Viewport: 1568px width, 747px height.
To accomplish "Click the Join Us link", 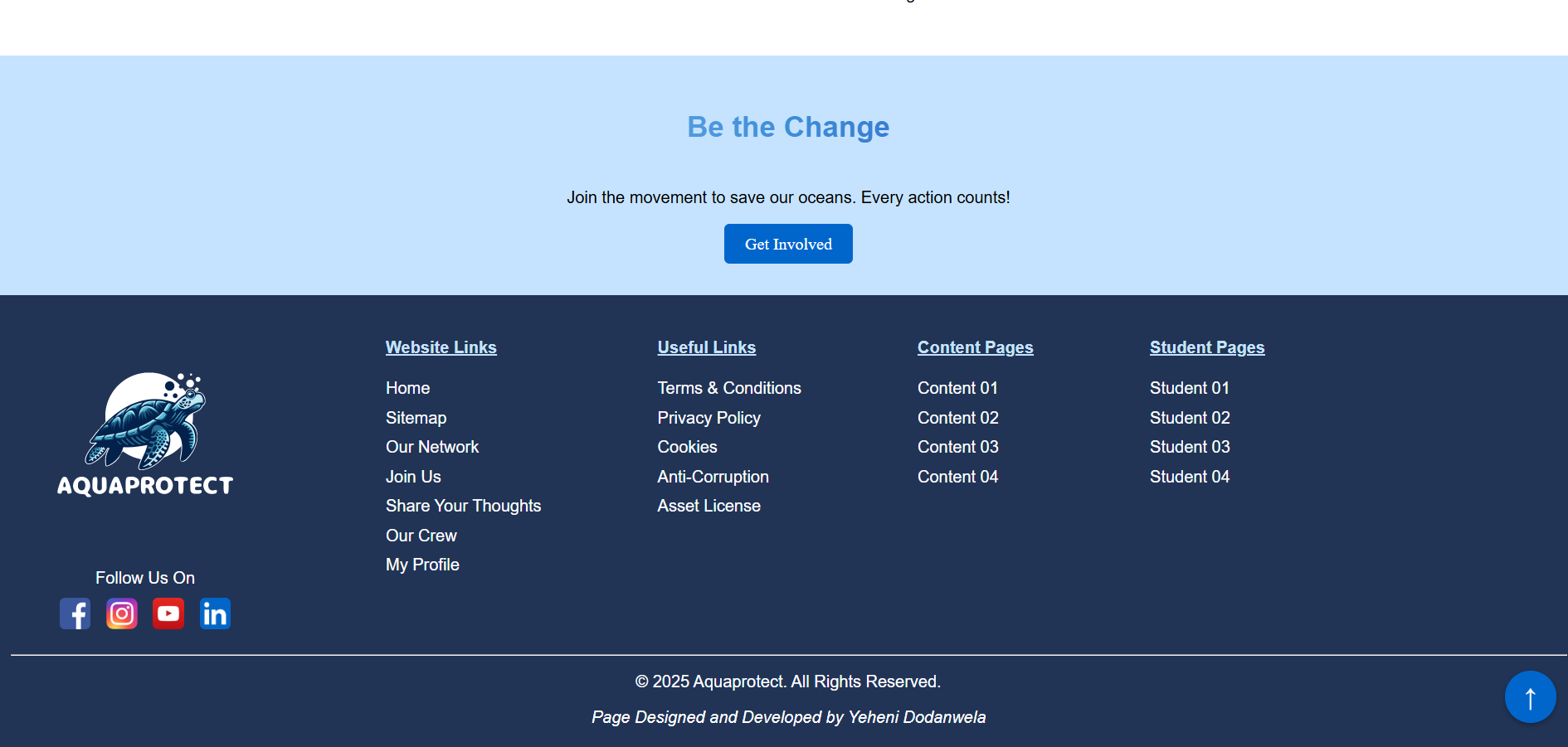I will 412,477.
